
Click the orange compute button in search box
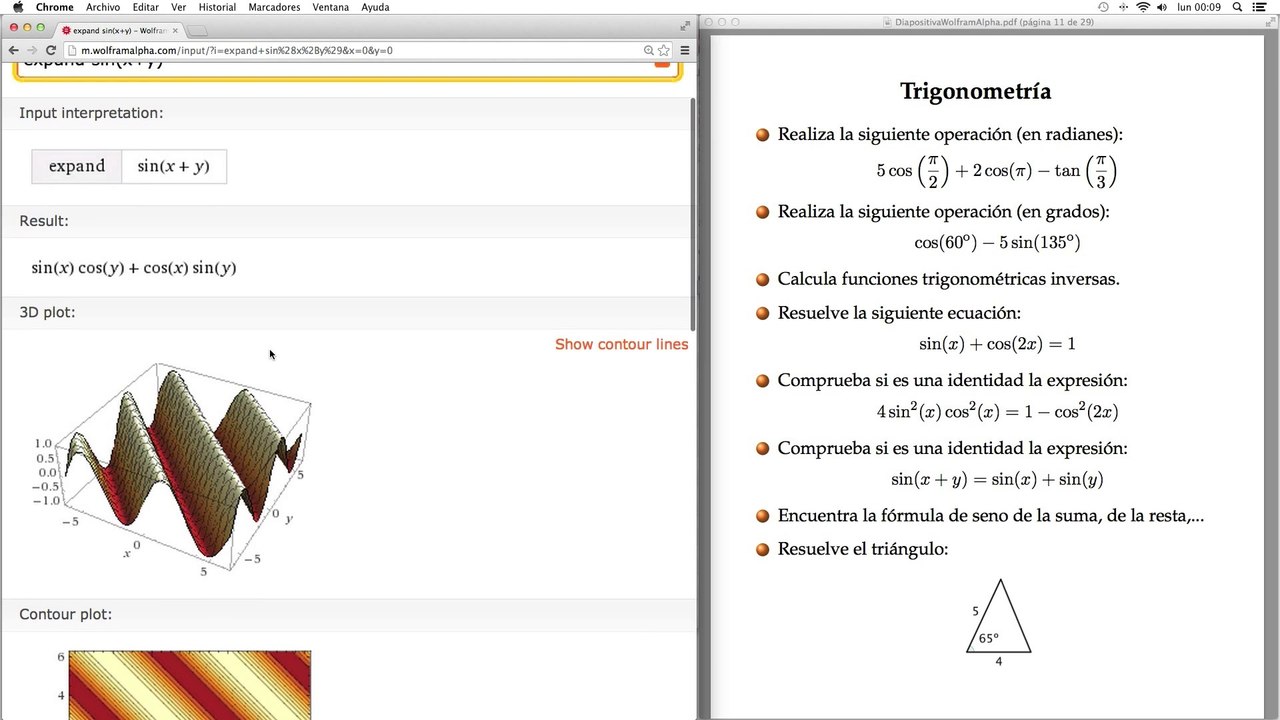pos(662,63)
